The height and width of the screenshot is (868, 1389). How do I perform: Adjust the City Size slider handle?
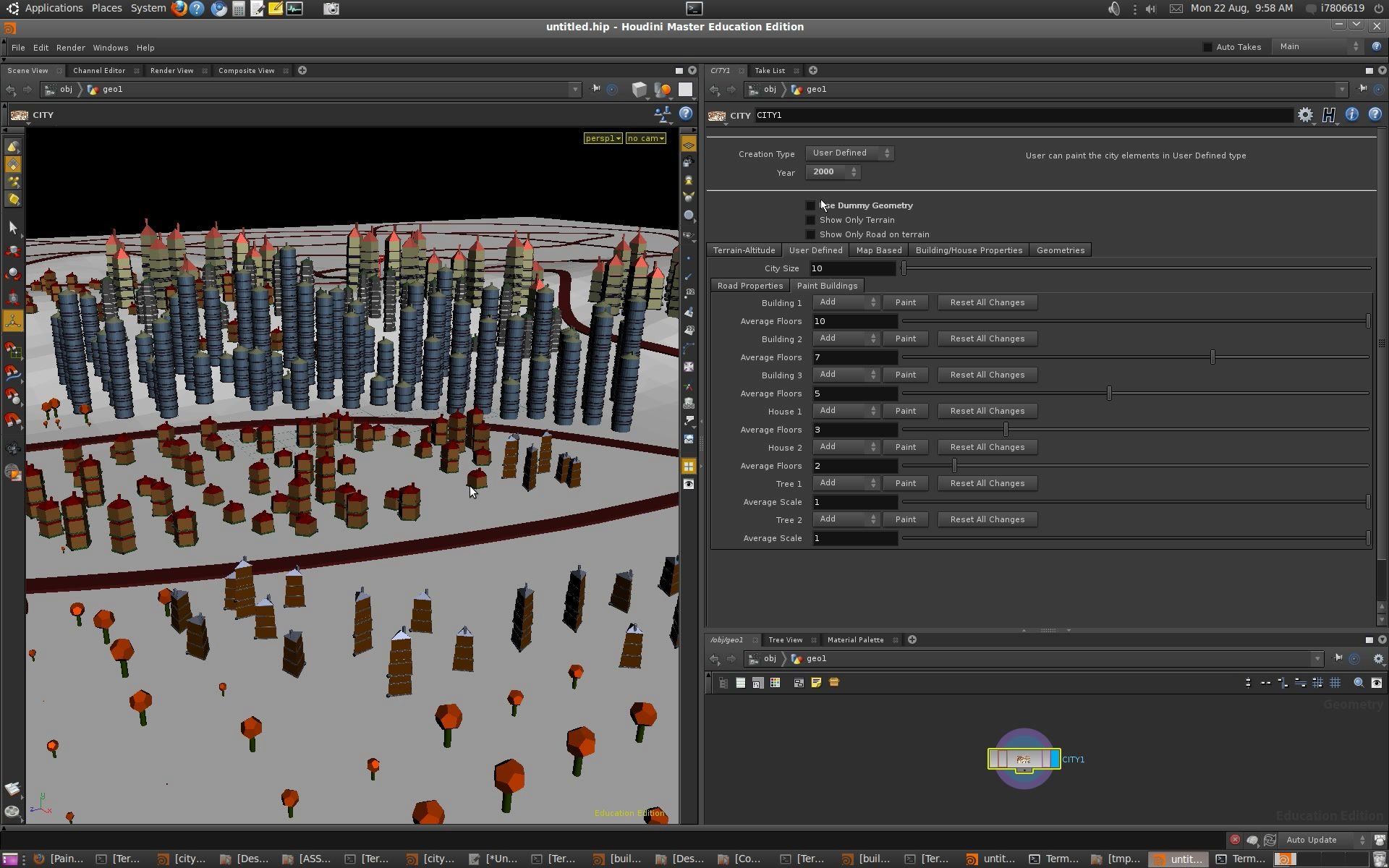pos(904,268)
